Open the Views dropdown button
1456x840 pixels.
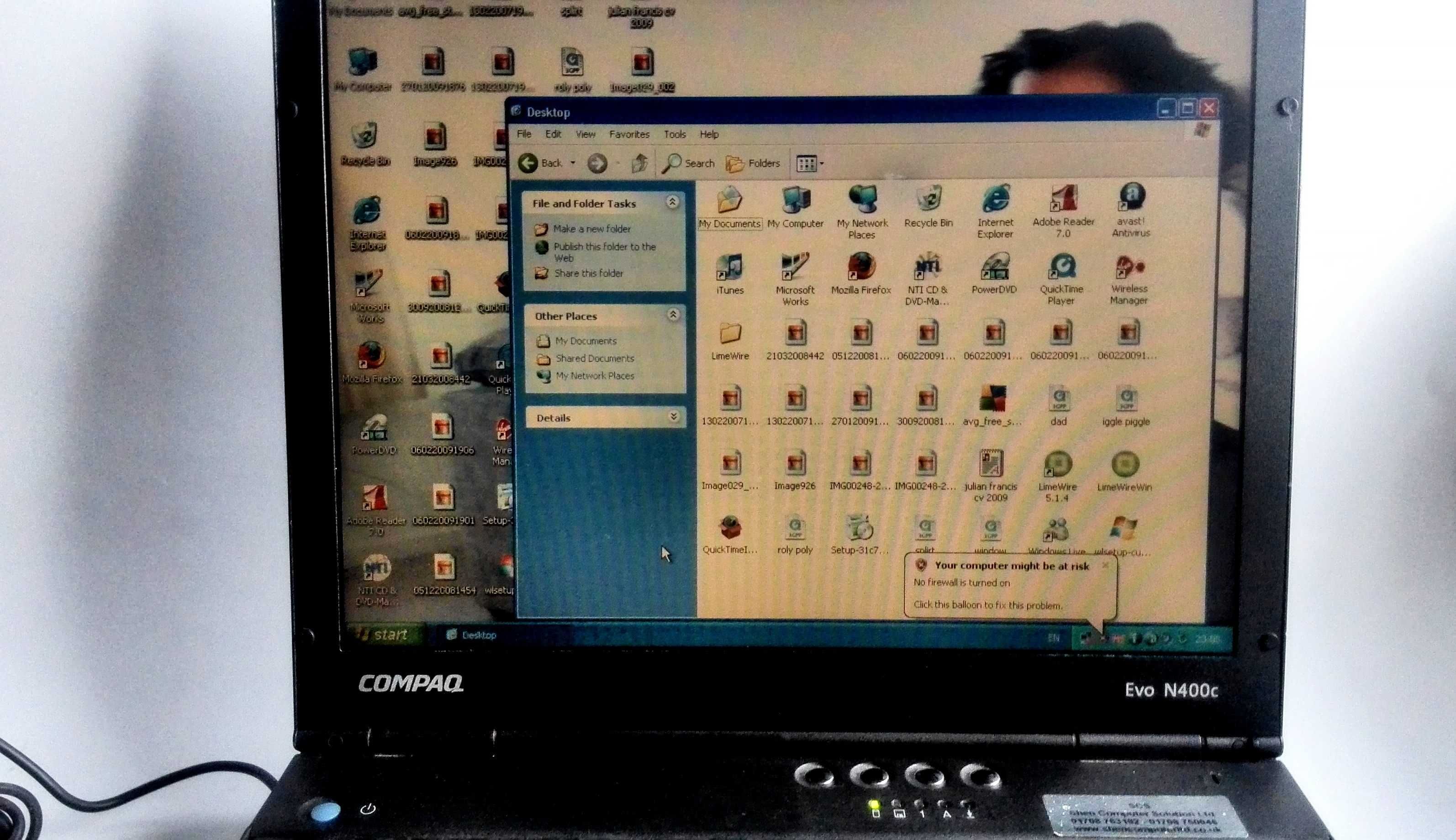coord(810,163)
